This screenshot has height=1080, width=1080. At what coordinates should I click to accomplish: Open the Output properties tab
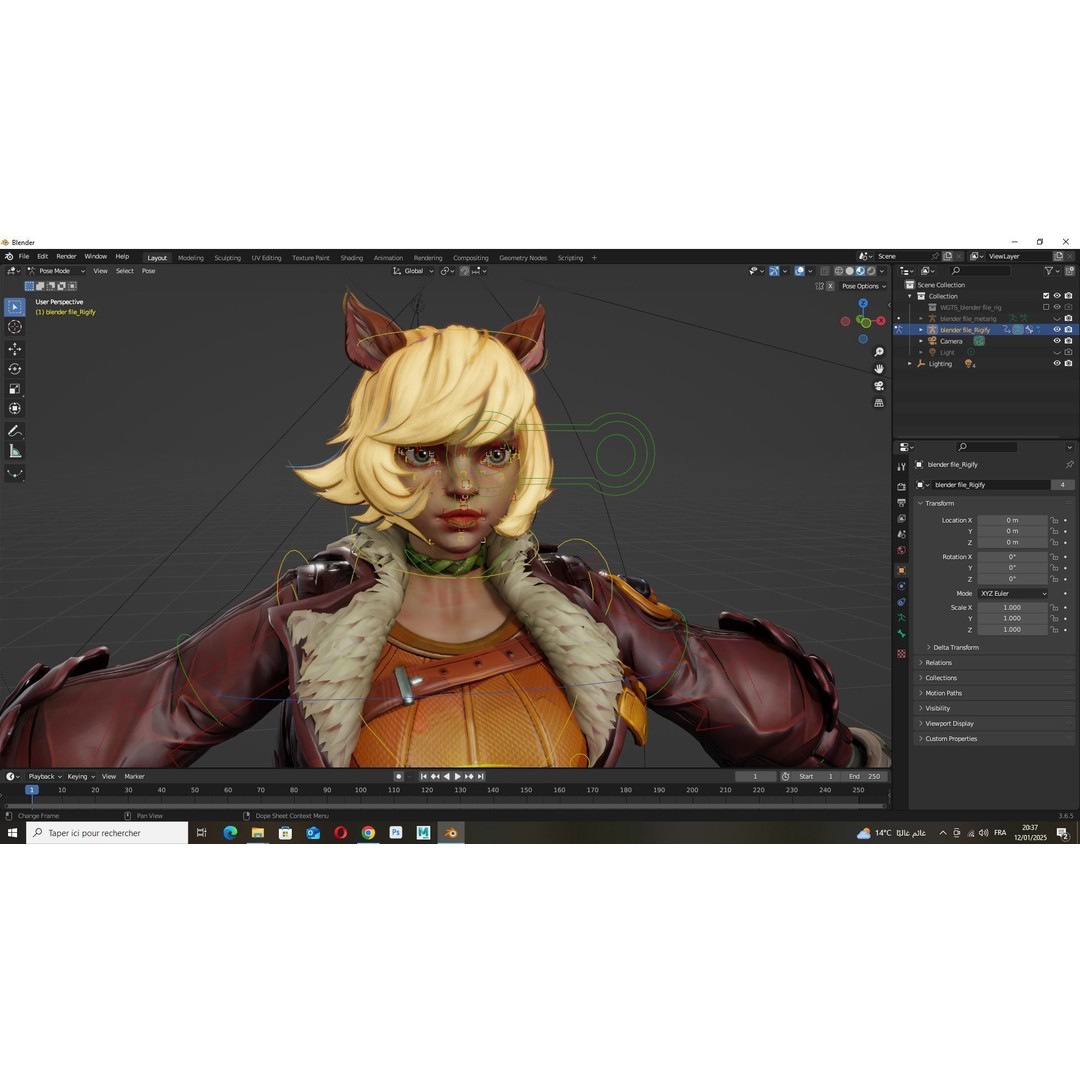click(x=902, y=503)
